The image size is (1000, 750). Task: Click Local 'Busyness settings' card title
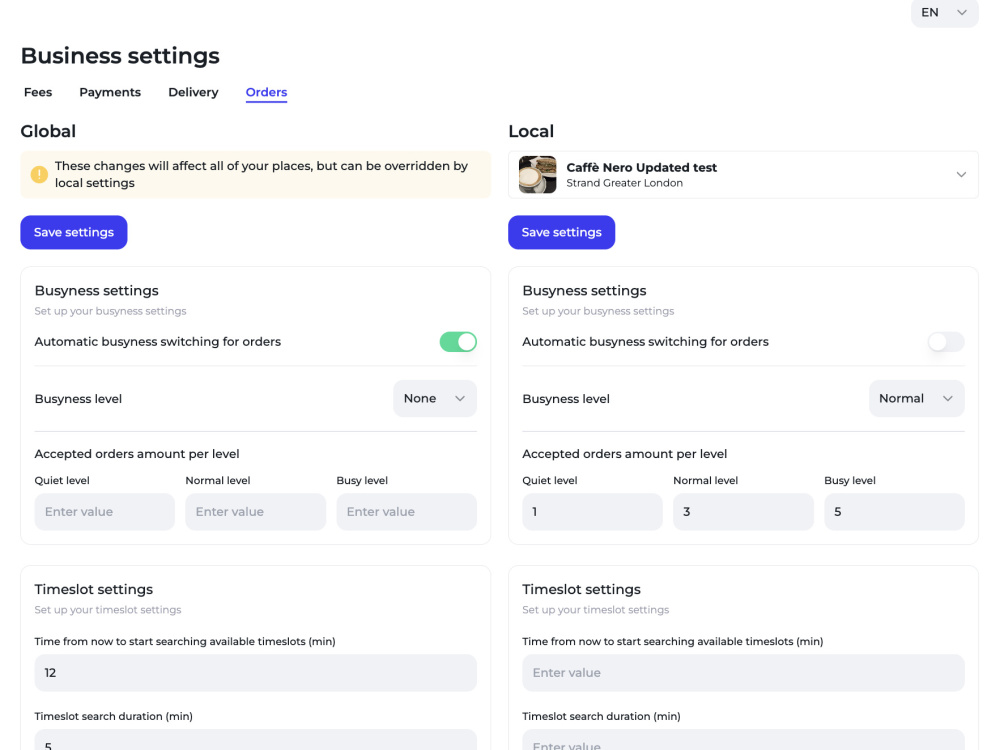click(x=584, y=291)
